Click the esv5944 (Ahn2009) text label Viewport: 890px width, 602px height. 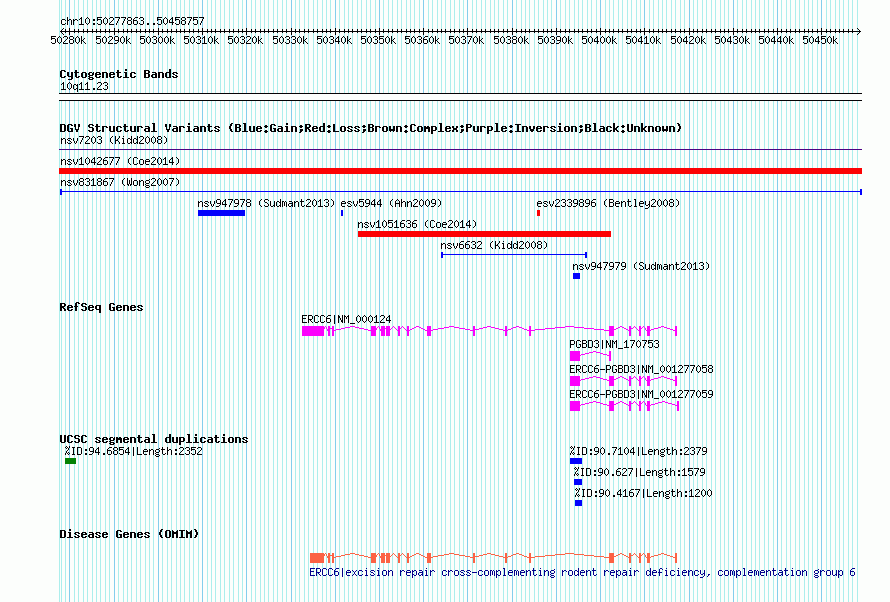click(391, 203)
